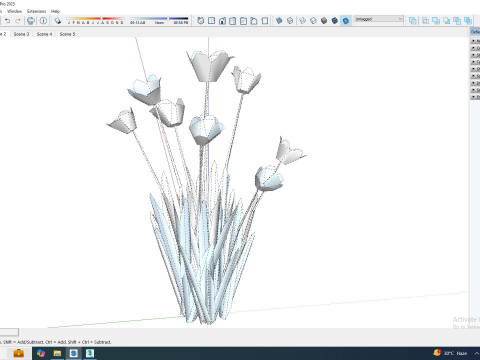This screenshot has height=360, width=480.
Task: Click the green S app in taskbar
Action: 90,353
